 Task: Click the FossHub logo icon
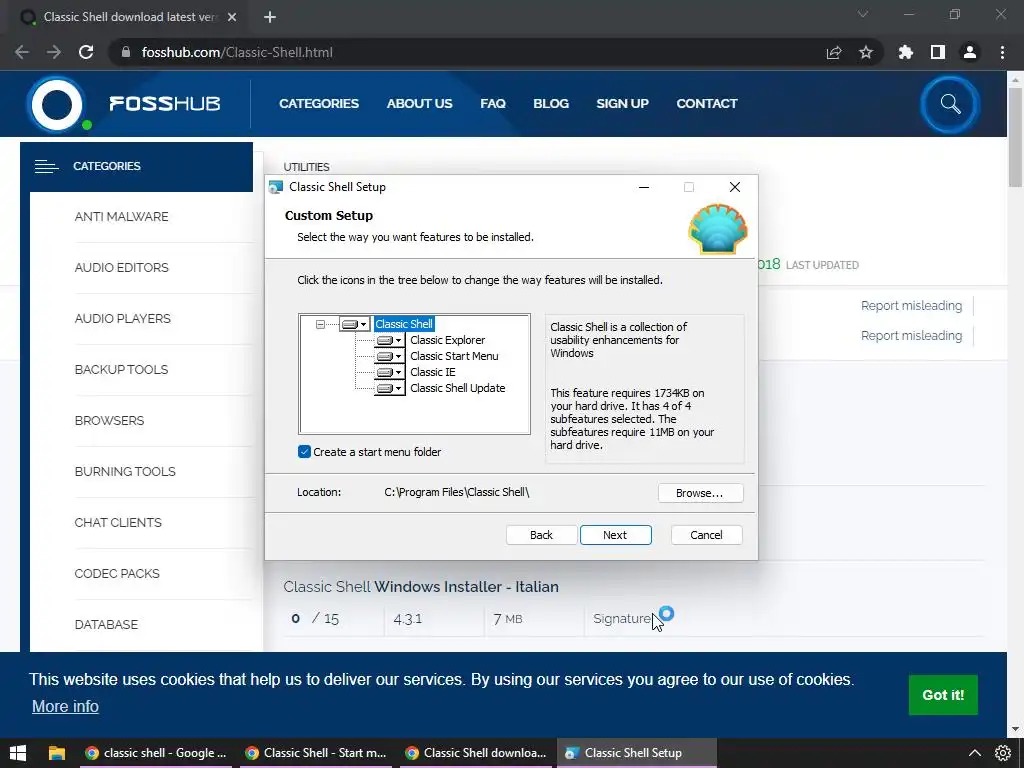(x=57, y=104)
